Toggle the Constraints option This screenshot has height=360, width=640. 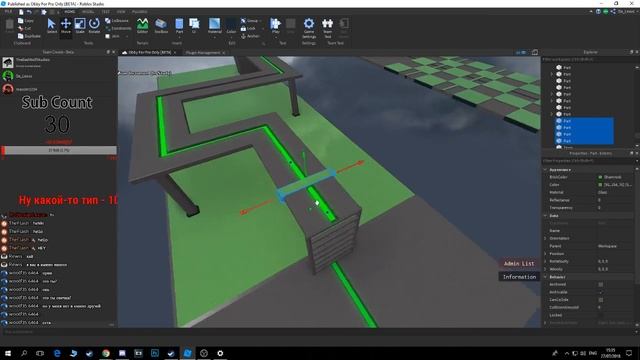tap(118, 28)
